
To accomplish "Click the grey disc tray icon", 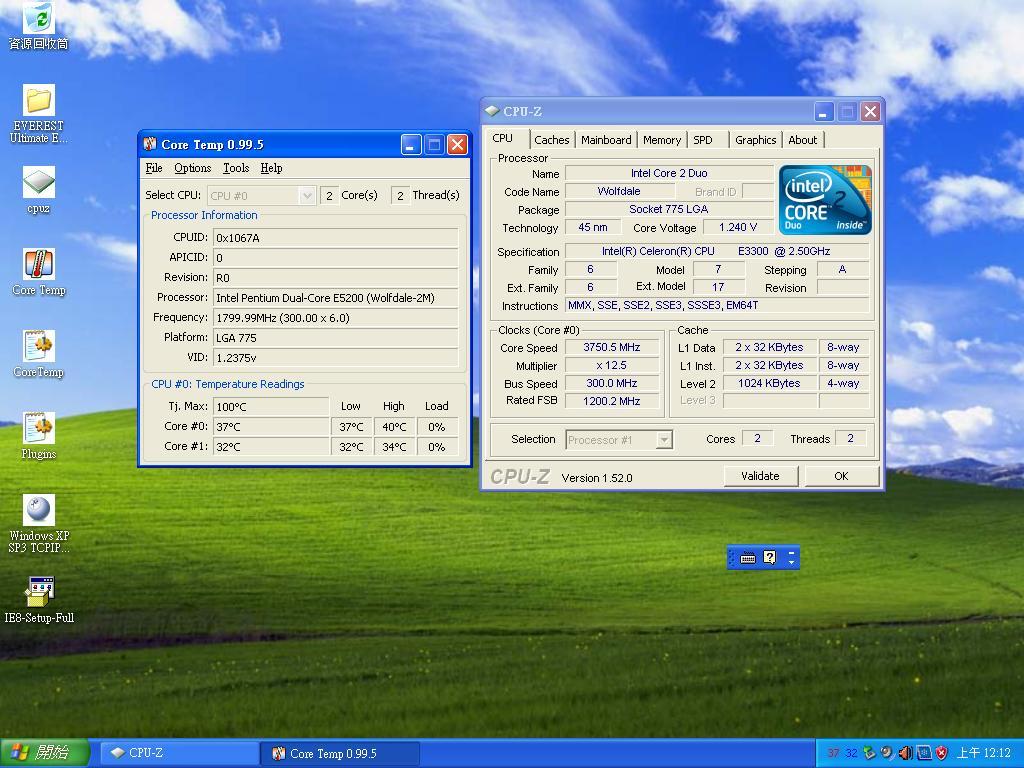I will tap(887, 753).
